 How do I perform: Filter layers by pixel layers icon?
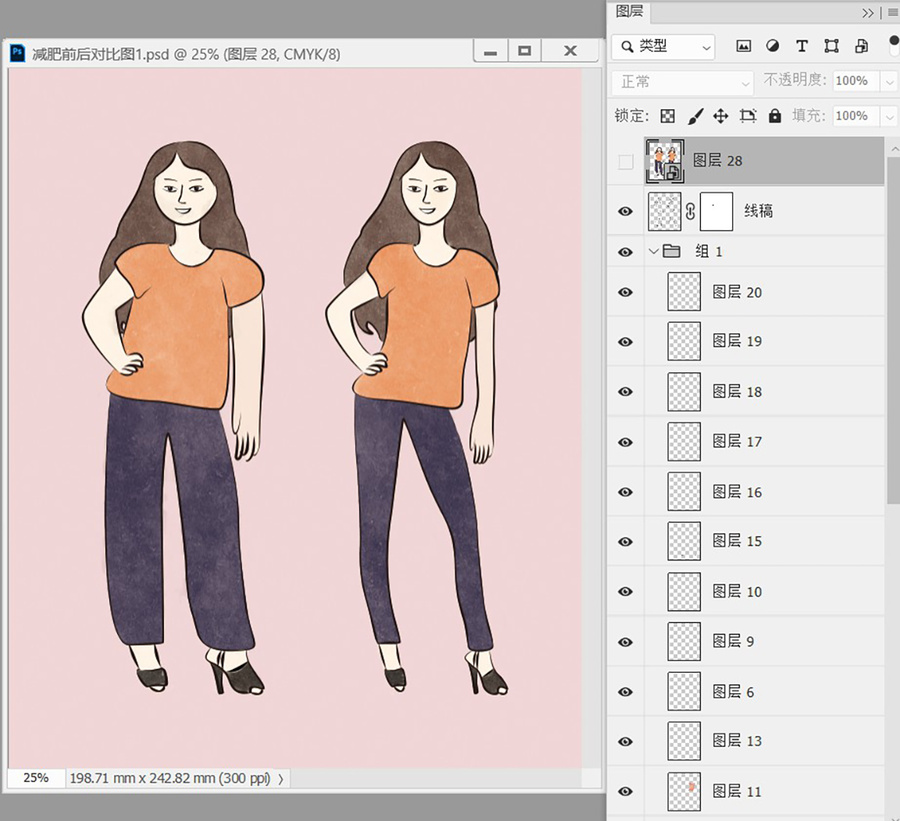pos(743,47)
